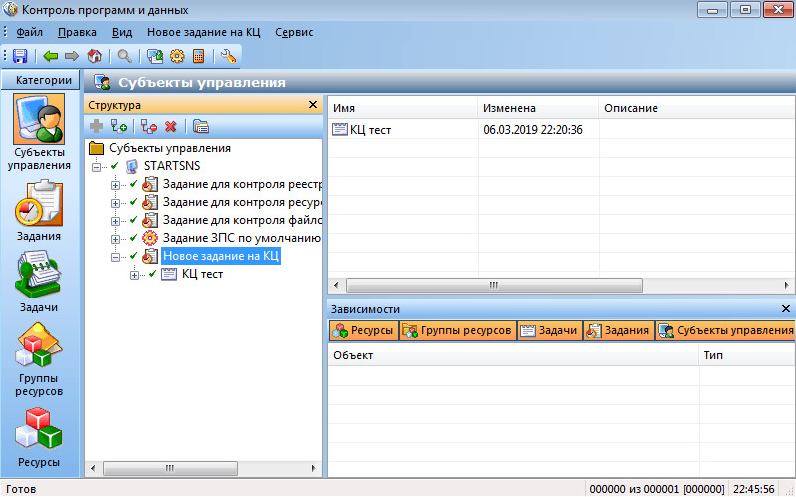Screen dimensions: 796x497
Task: Click folder view icon in Структура toolbar
Action: pos(201,126)
